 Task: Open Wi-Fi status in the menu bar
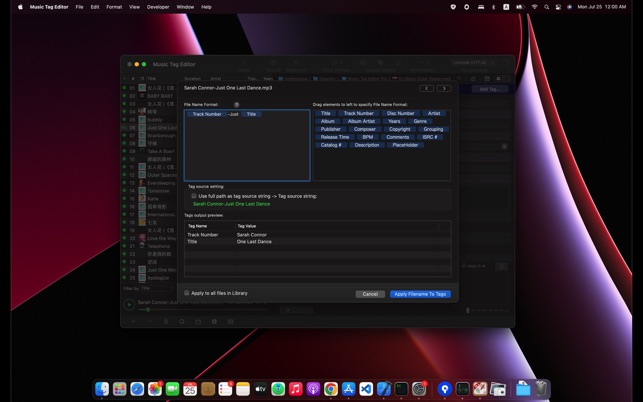534,7
